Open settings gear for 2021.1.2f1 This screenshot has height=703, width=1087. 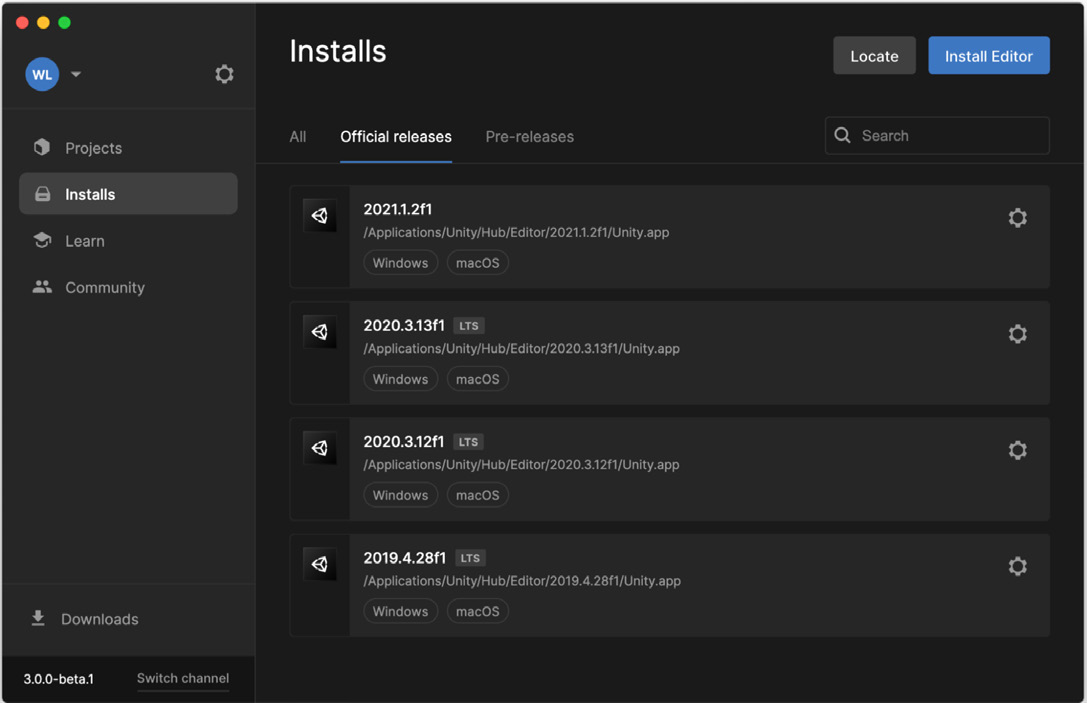click(x=1017, y=218)
